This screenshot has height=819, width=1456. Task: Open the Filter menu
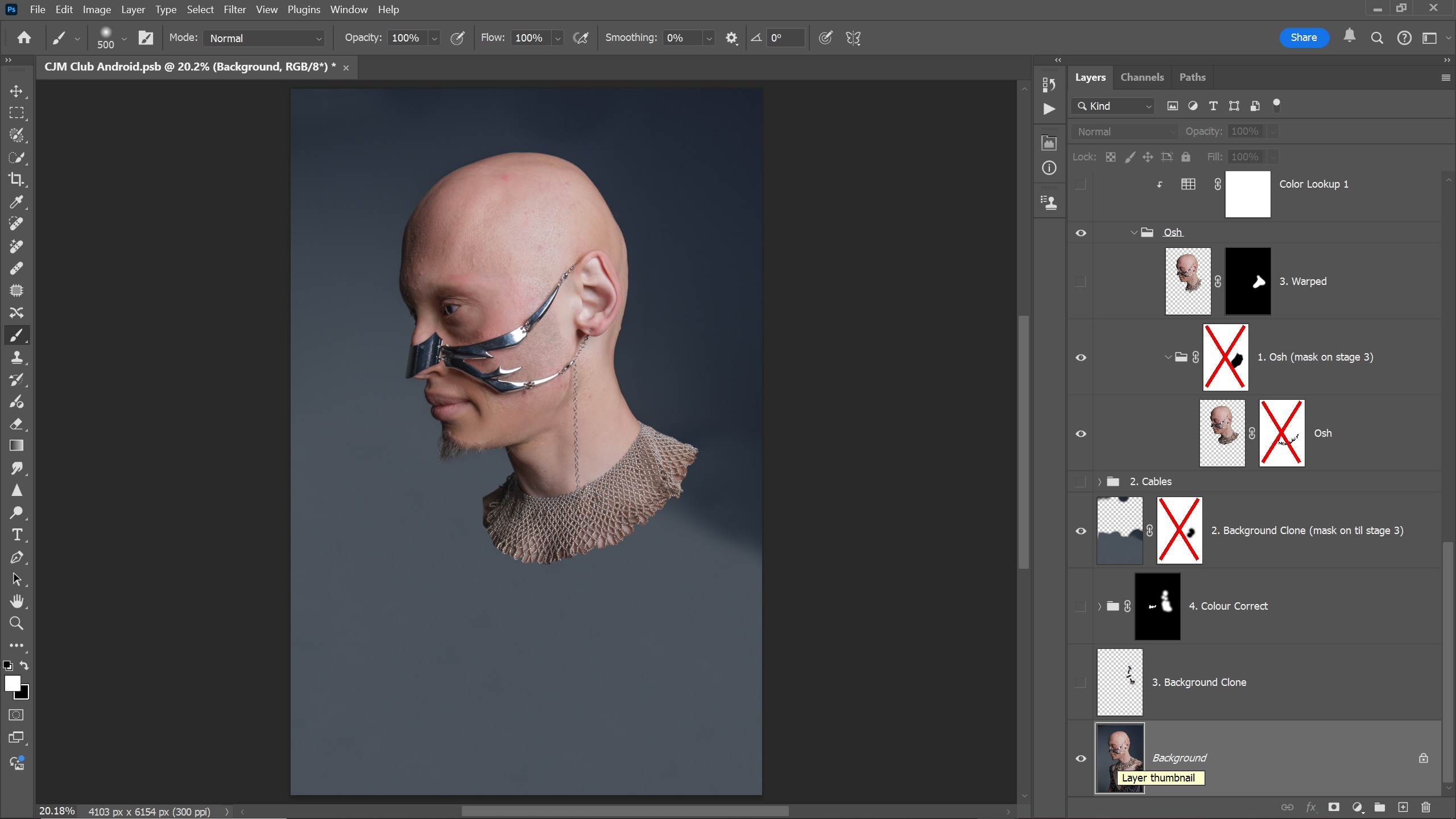[x=234, y=10]
